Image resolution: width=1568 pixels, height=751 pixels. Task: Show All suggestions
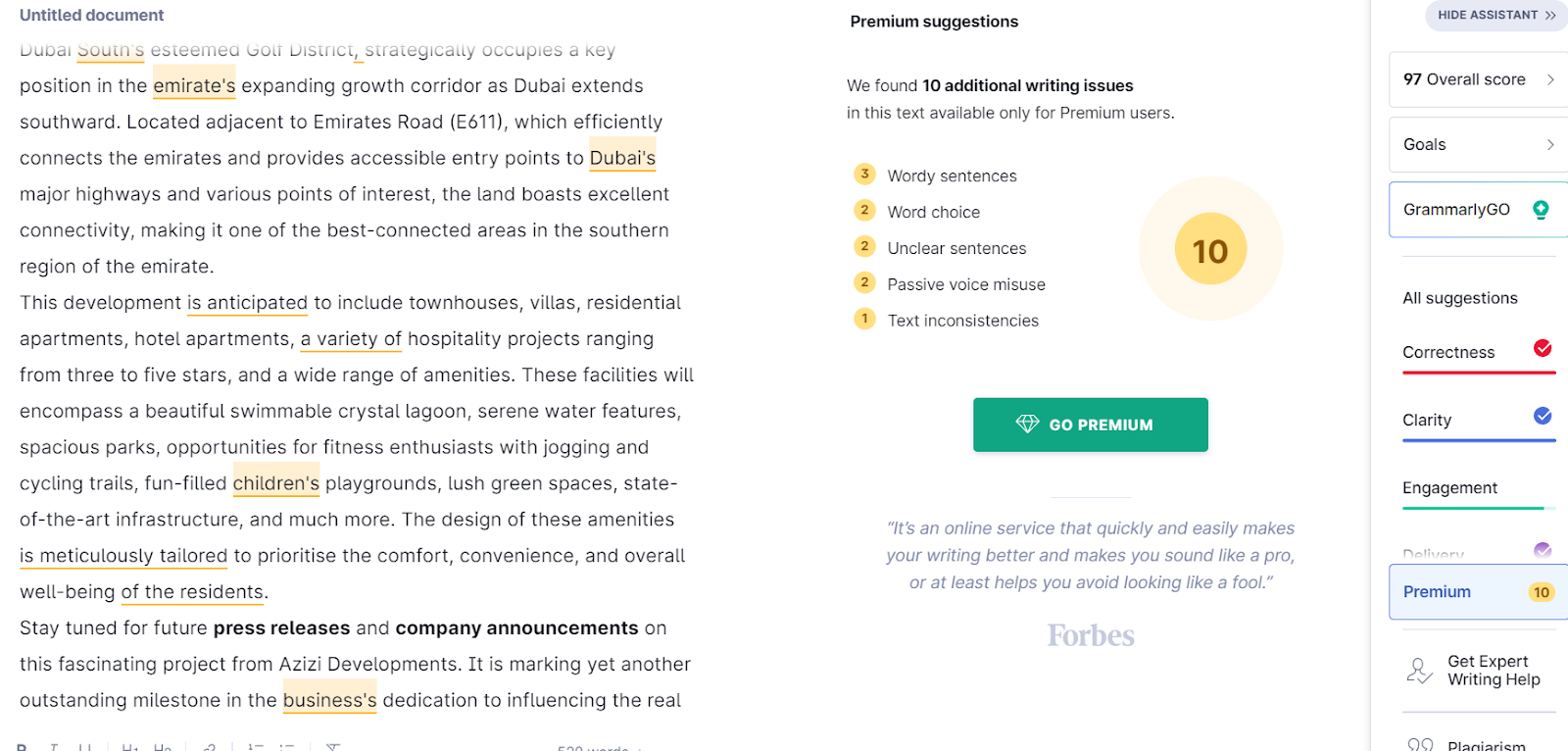[1459, 298]
